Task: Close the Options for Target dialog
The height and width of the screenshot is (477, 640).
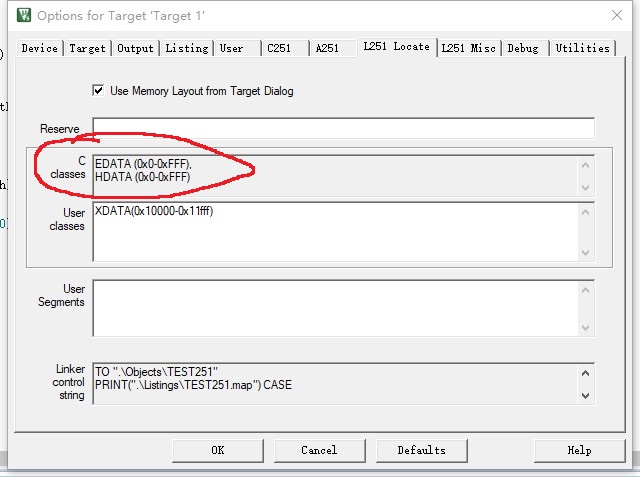Action: [612, 15]
